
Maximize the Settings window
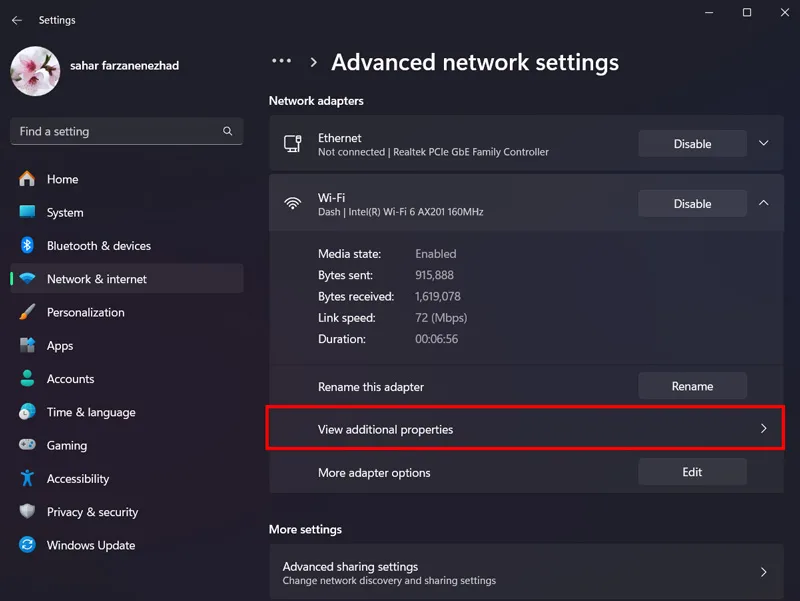pos(747,12)
